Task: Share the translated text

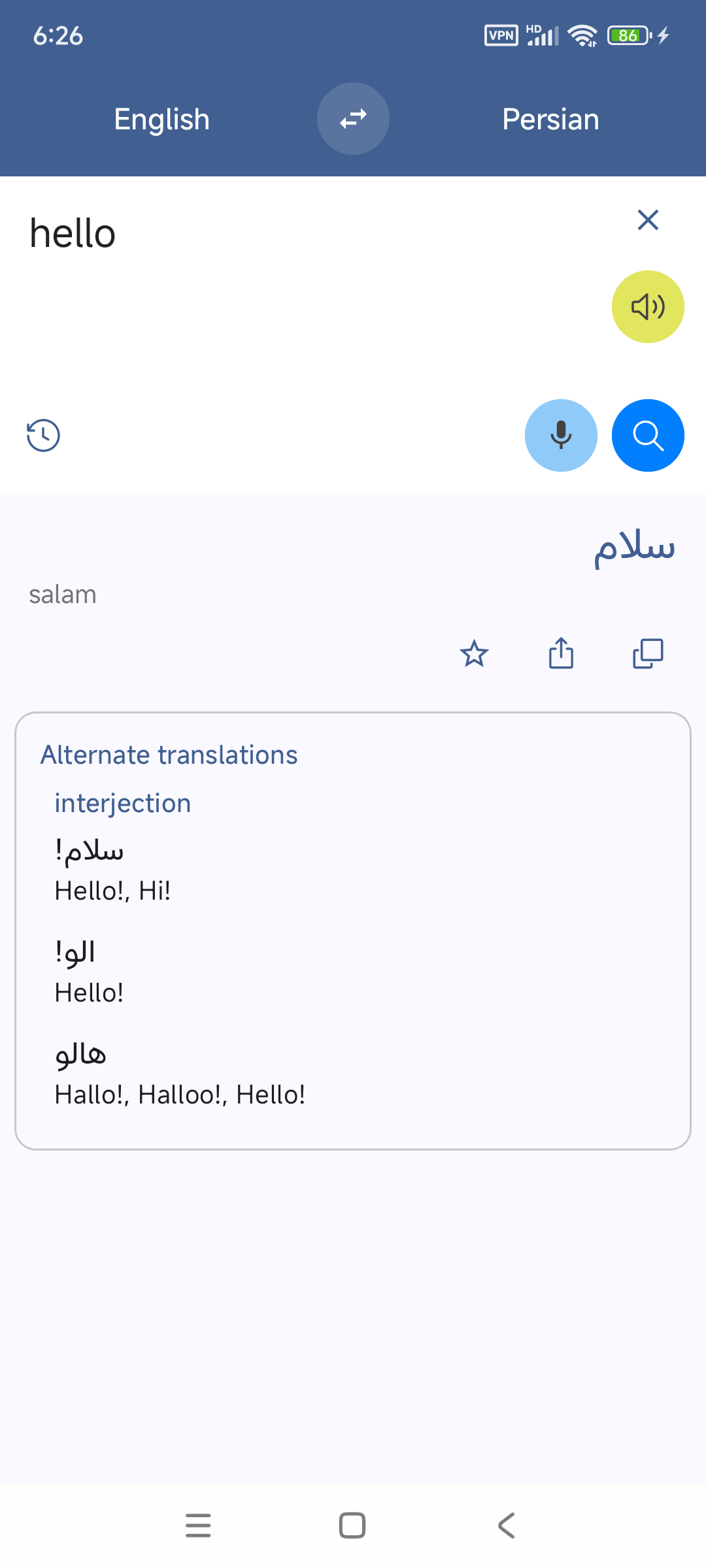Action: [x=561, y=653]
